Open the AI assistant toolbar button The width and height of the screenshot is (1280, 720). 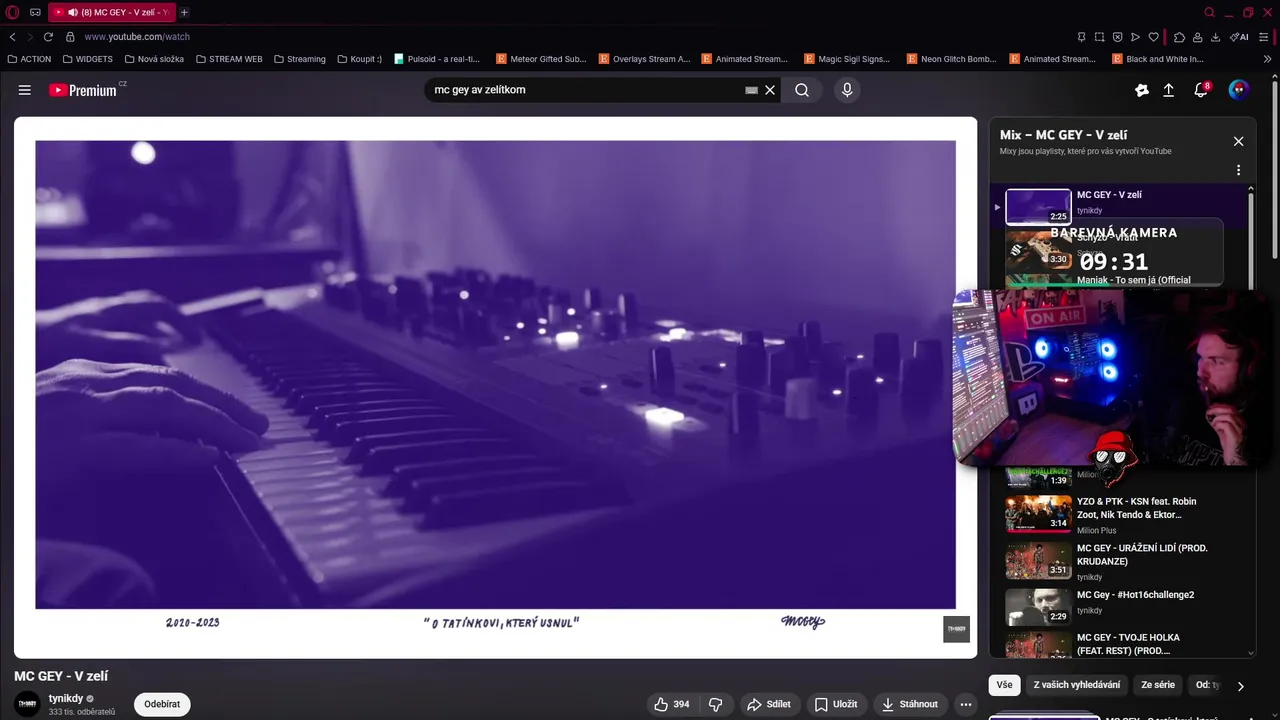[1239, 37]
